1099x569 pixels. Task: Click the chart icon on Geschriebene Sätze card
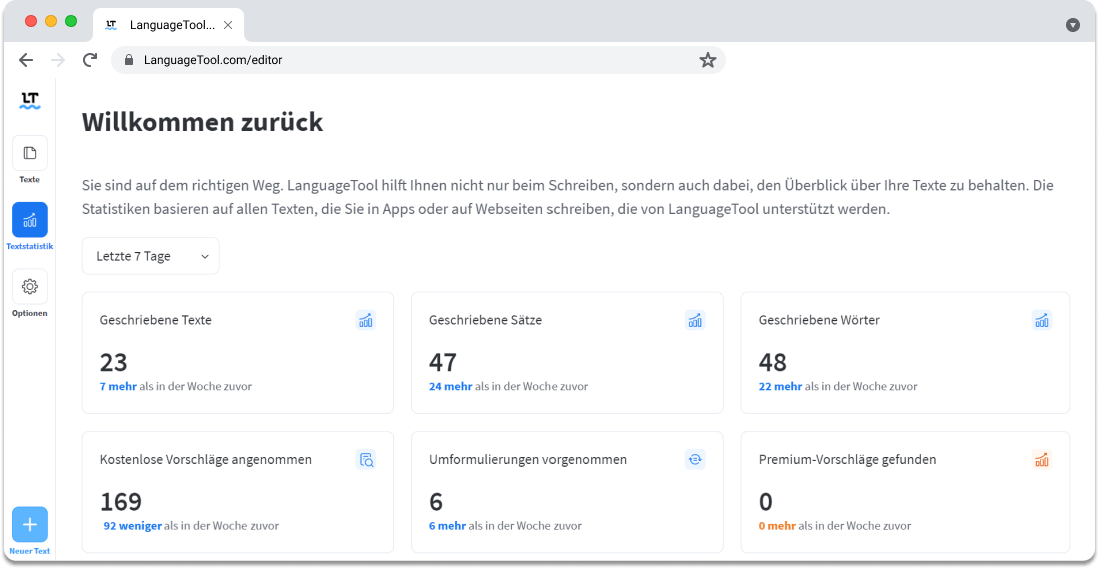click(695, 320)
